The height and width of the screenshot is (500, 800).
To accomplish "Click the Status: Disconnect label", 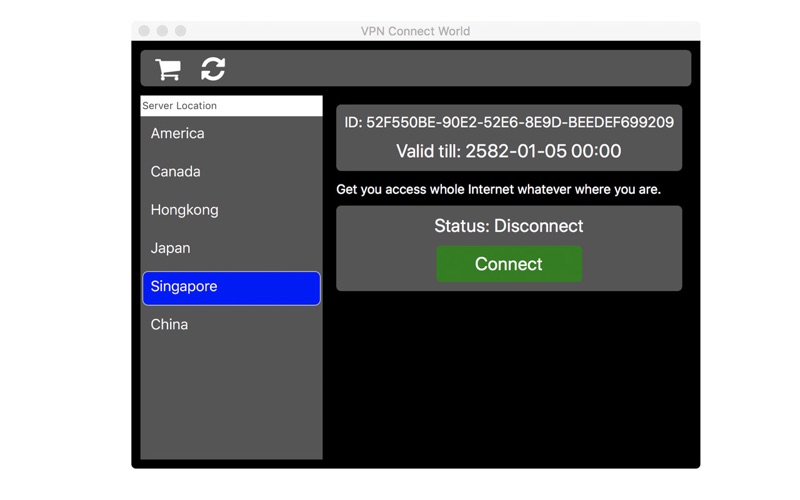I will [x=509, y=226].
